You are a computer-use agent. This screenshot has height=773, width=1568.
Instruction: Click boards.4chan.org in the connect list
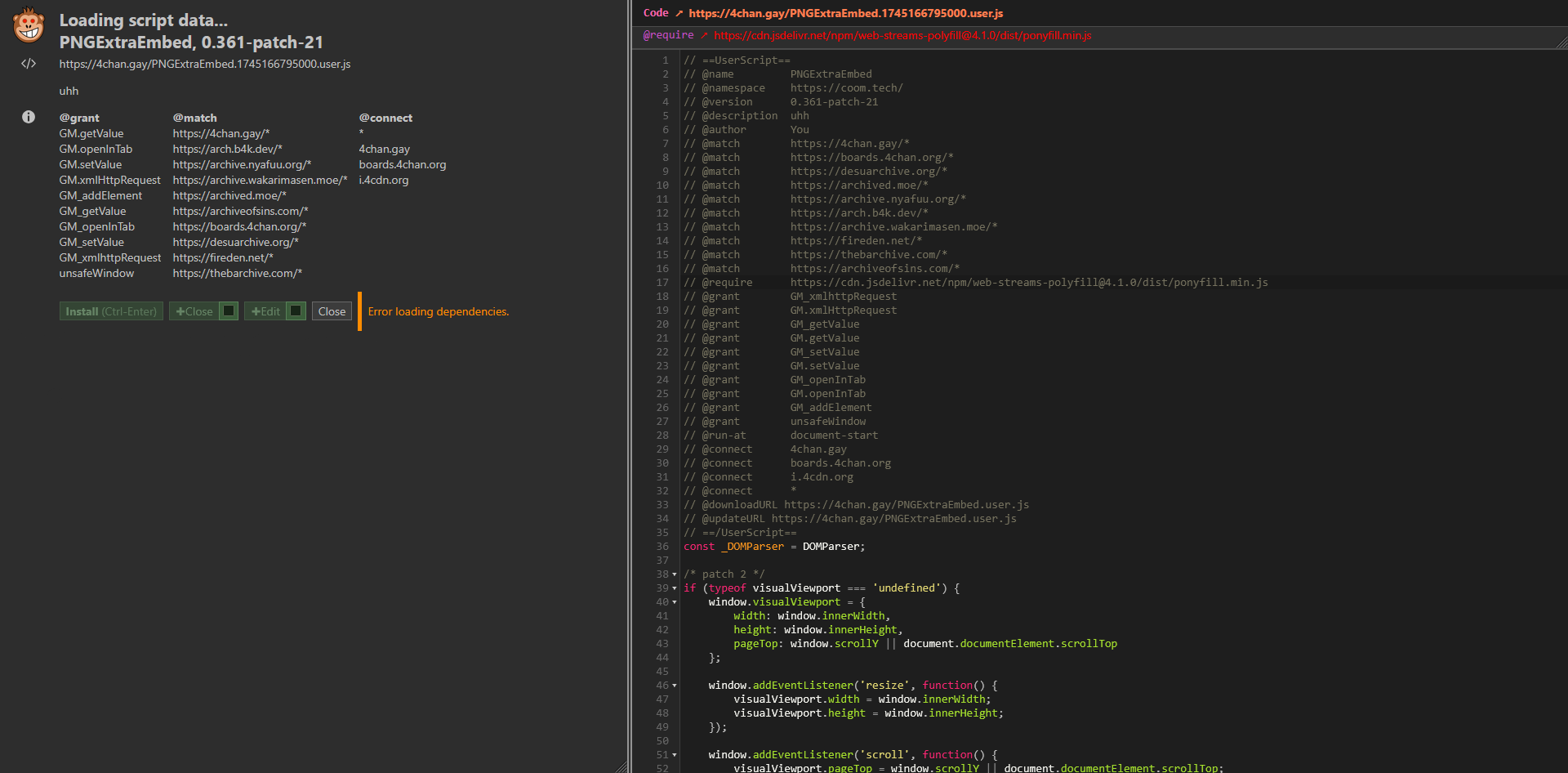click(x=403, y=164)
